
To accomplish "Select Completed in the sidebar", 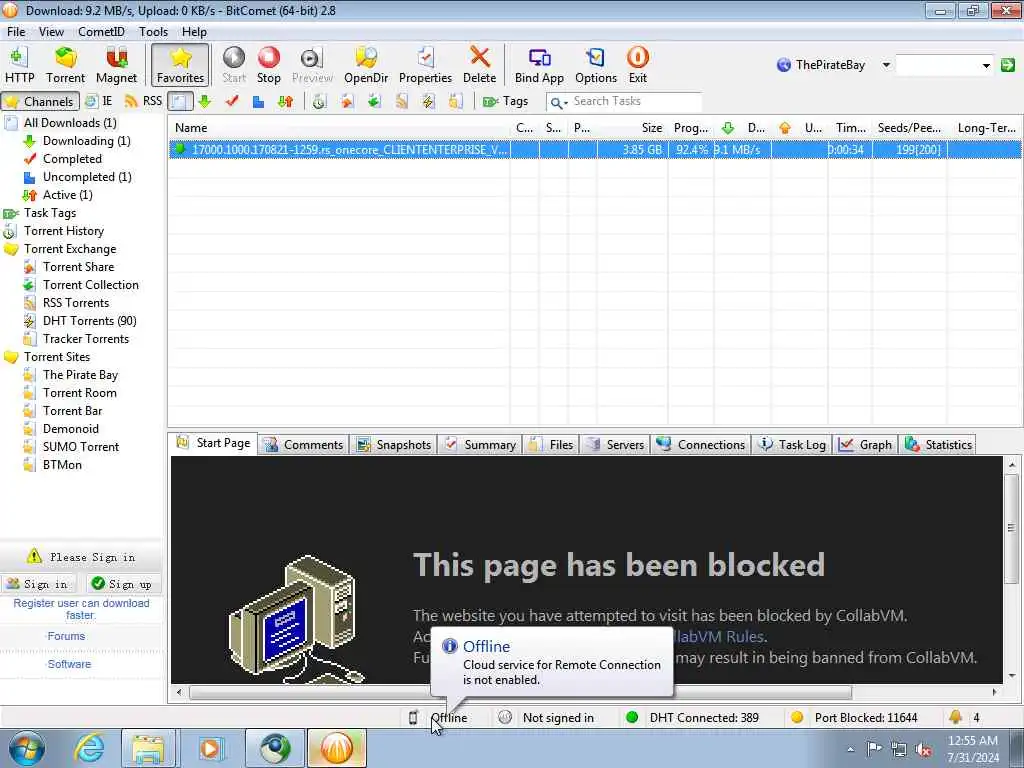I will (72, 159).
